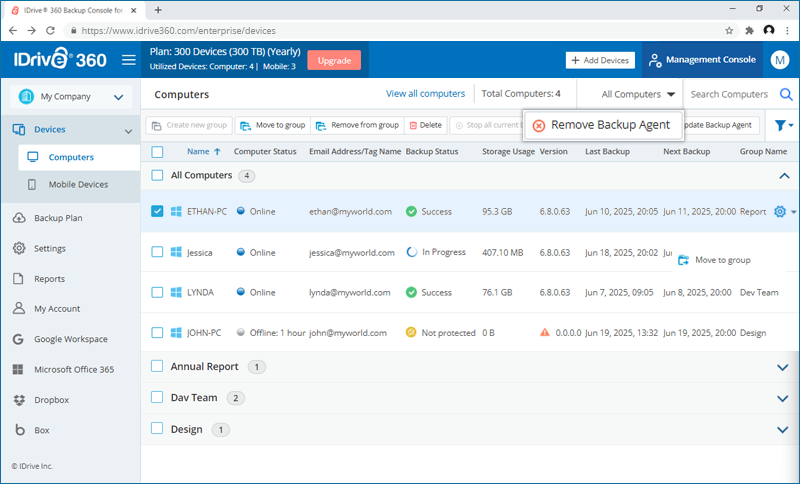Select Mobile Devices in the sidebar
The width and height of the screenshot is (800, 484).
78,185
